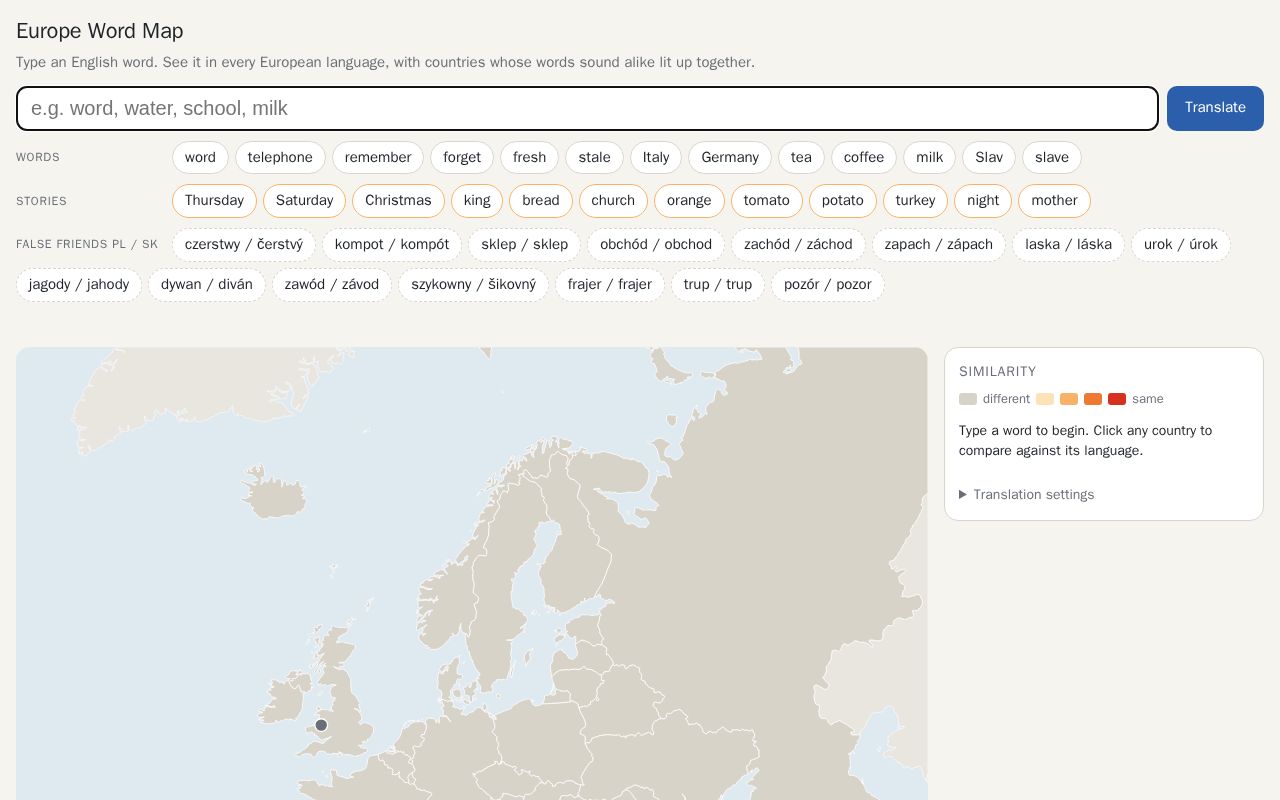Select the 'tea' word chip
Viewport: 1280px width, 800px height.
point(801,157)
